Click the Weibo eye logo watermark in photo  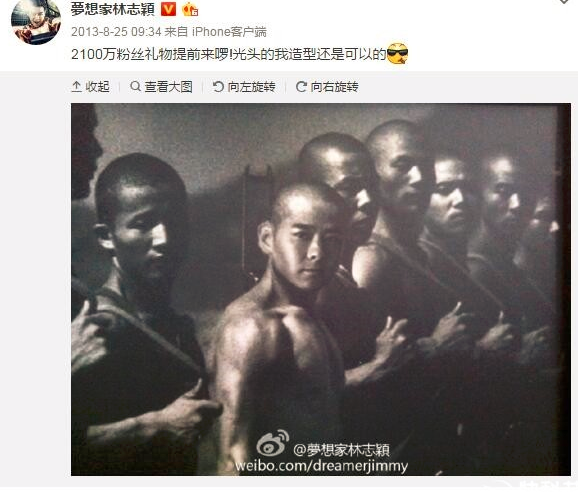273,443
